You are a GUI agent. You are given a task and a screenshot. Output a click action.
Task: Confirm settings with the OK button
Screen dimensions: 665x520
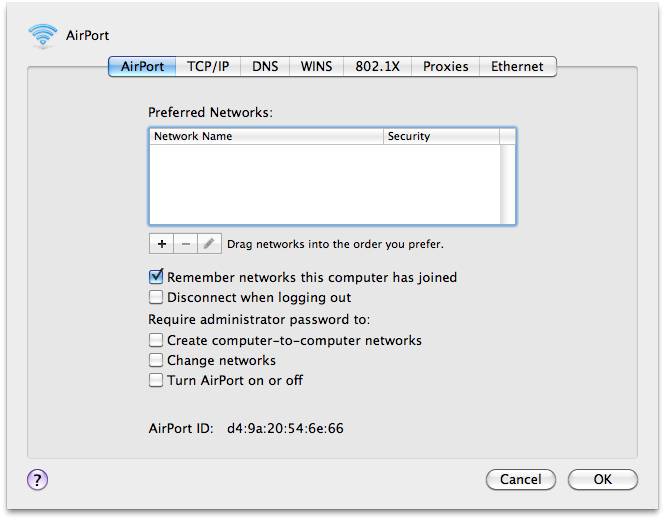coord(603,480)
